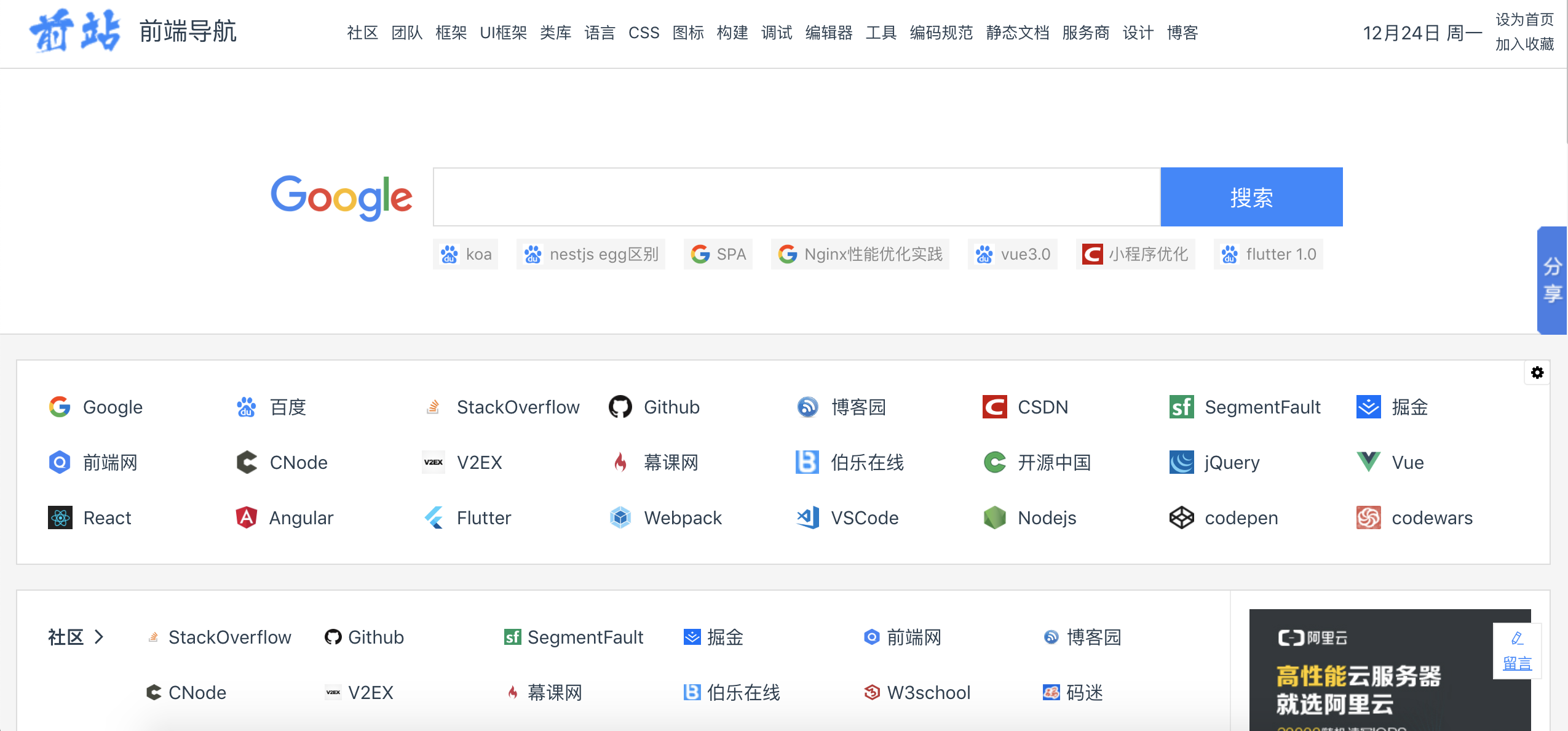This screenshot has width=1568, height=731.
Task: Click the 幕课网 flame icon in the top grid
Action: click(x=620, y=462)
